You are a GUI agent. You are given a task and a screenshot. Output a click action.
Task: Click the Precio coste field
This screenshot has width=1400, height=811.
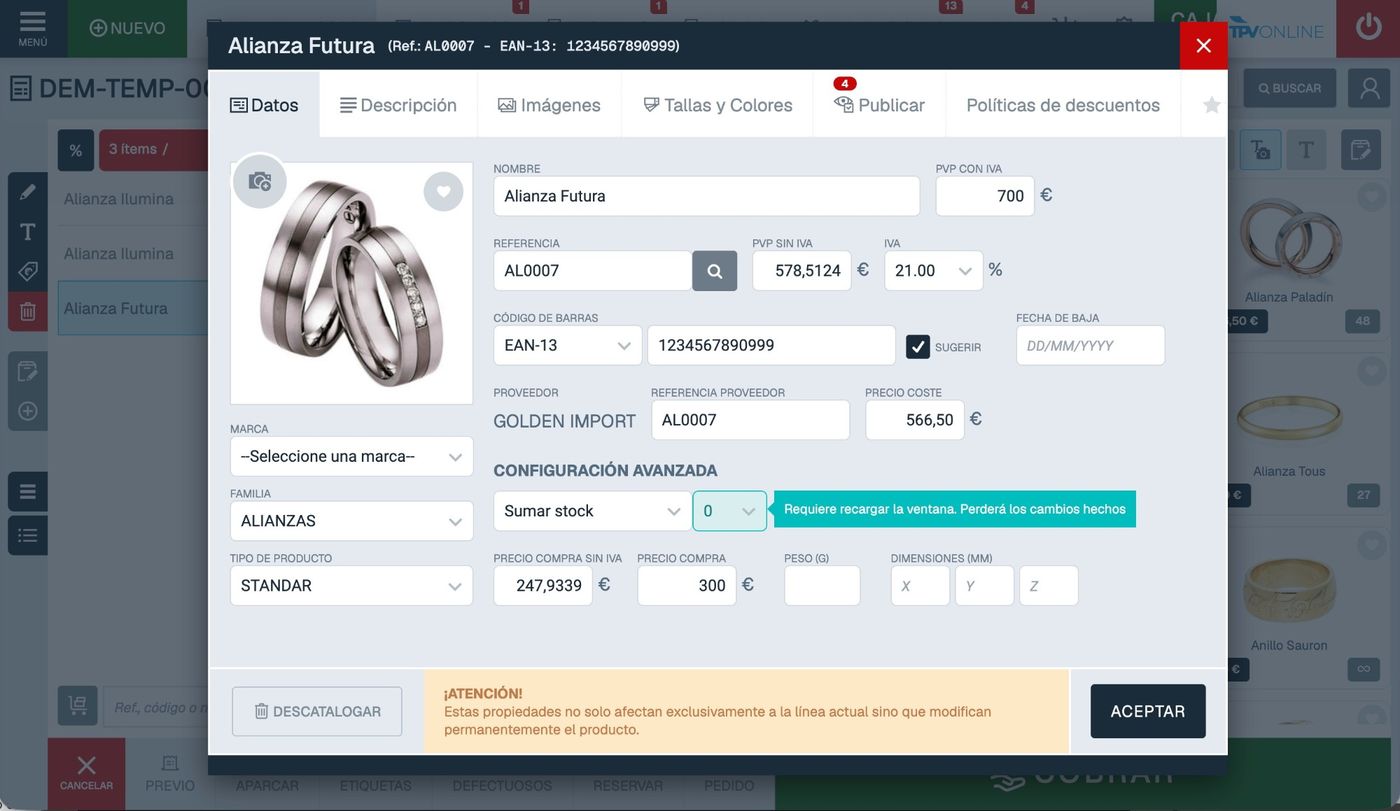pos(915,420)
